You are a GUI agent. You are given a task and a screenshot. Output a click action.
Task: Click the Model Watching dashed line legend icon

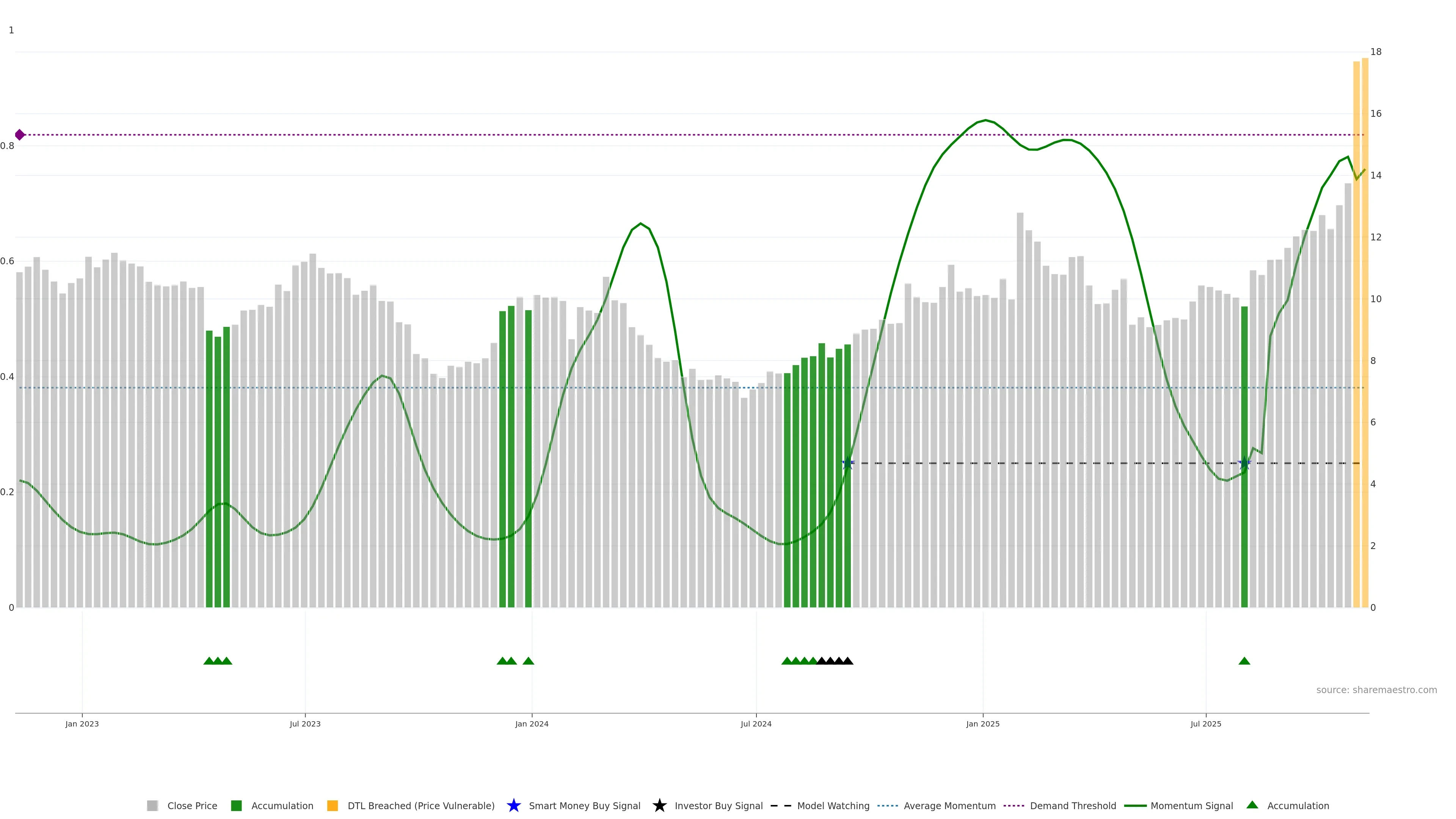[781, 805]
